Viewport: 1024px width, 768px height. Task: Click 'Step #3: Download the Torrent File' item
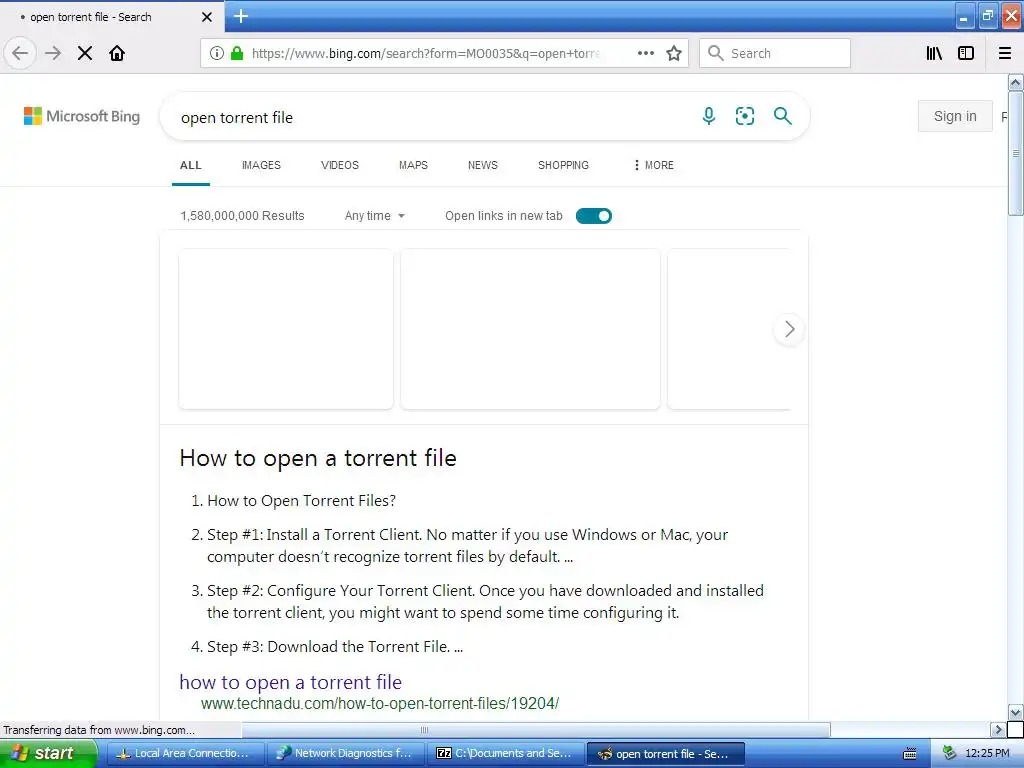(335, 647)
